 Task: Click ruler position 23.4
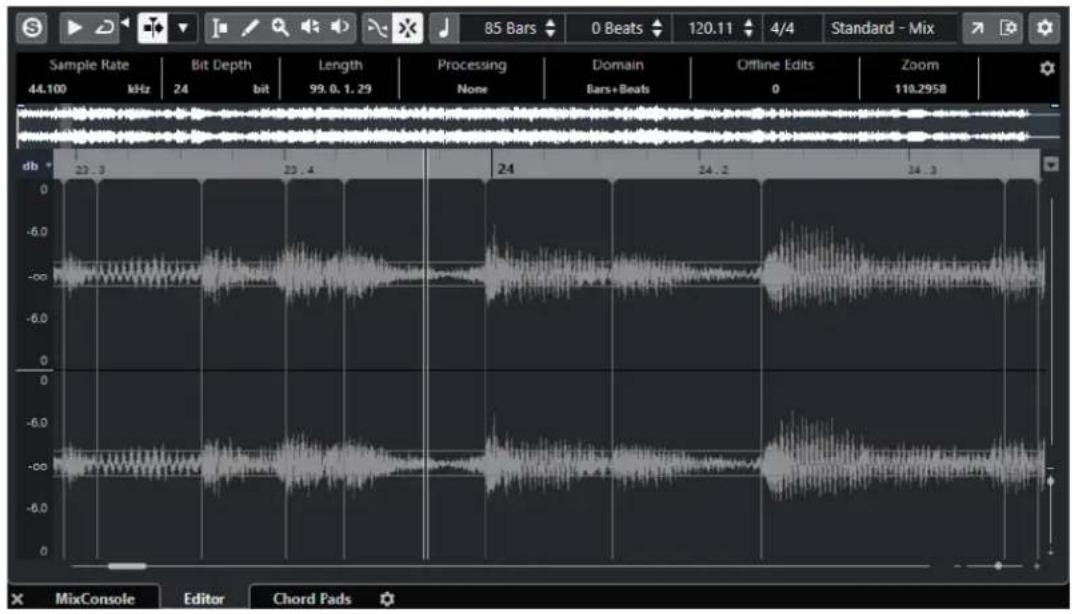pyautogui.click(x=299, y=169)
